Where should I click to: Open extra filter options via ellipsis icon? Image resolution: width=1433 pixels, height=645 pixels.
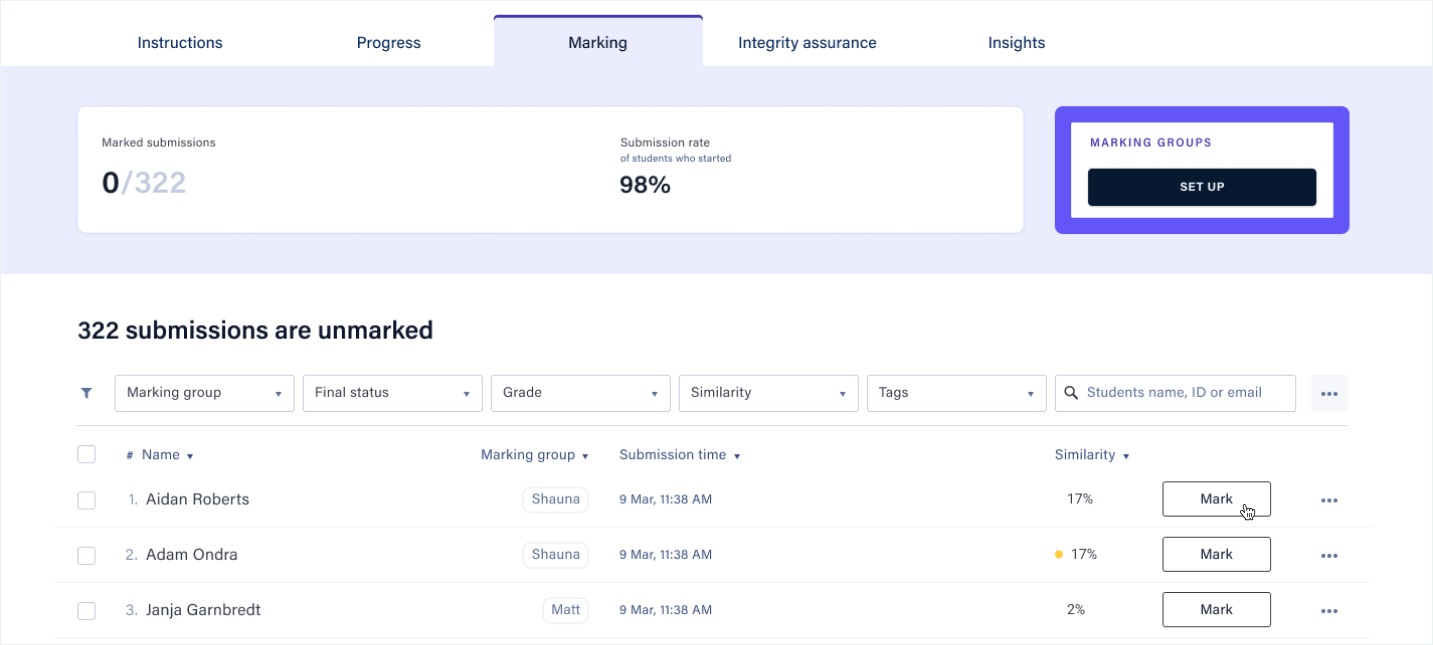coord(1329,392)
